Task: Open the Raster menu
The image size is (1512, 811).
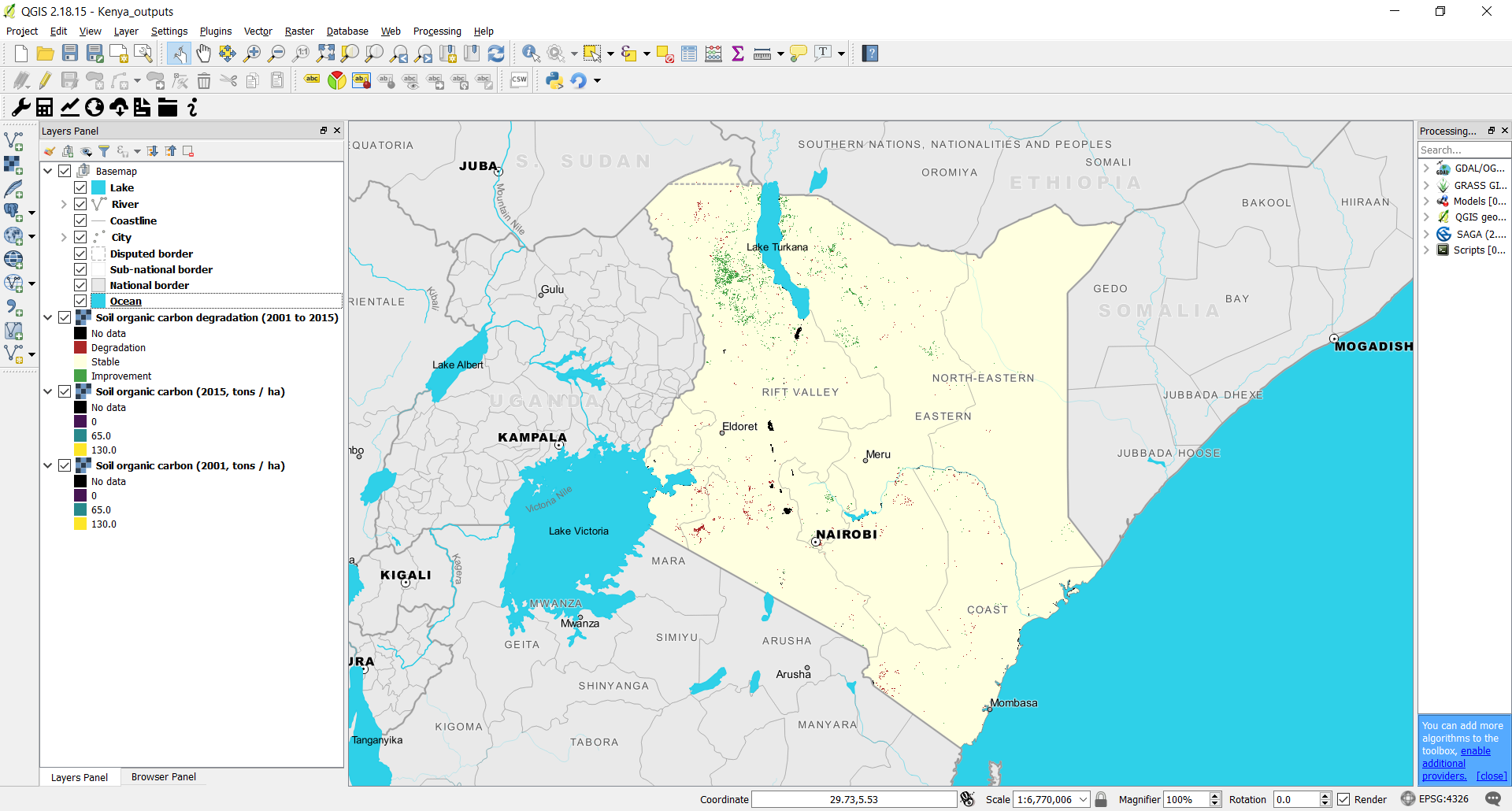Action: click(299, 31)
